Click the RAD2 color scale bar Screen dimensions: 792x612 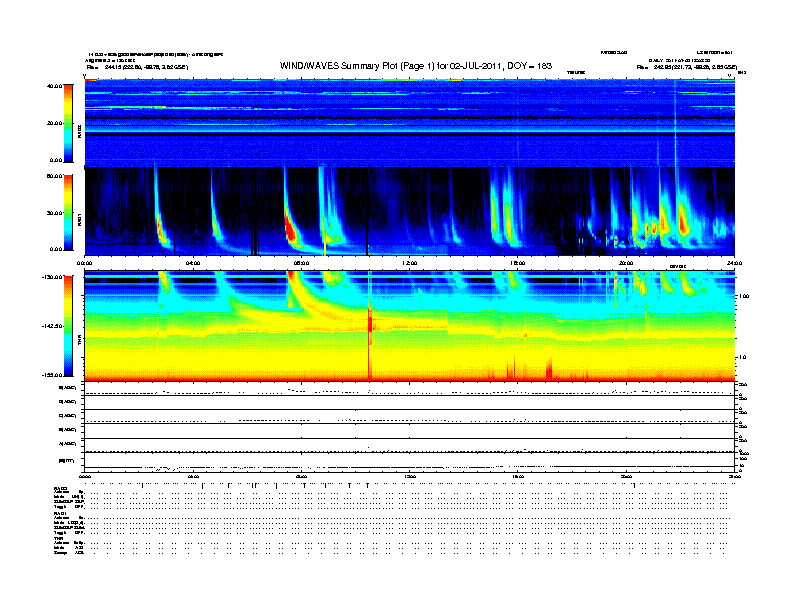click(68, 123)
